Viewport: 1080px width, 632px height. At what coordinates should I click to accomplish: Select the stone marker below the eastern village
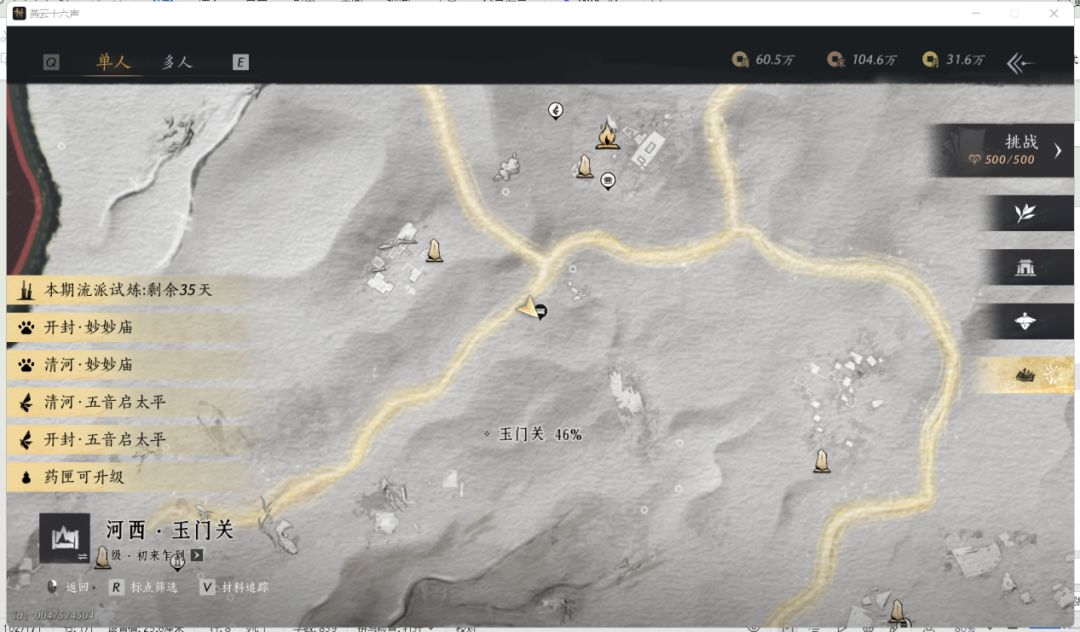click(x=821, y=461)
